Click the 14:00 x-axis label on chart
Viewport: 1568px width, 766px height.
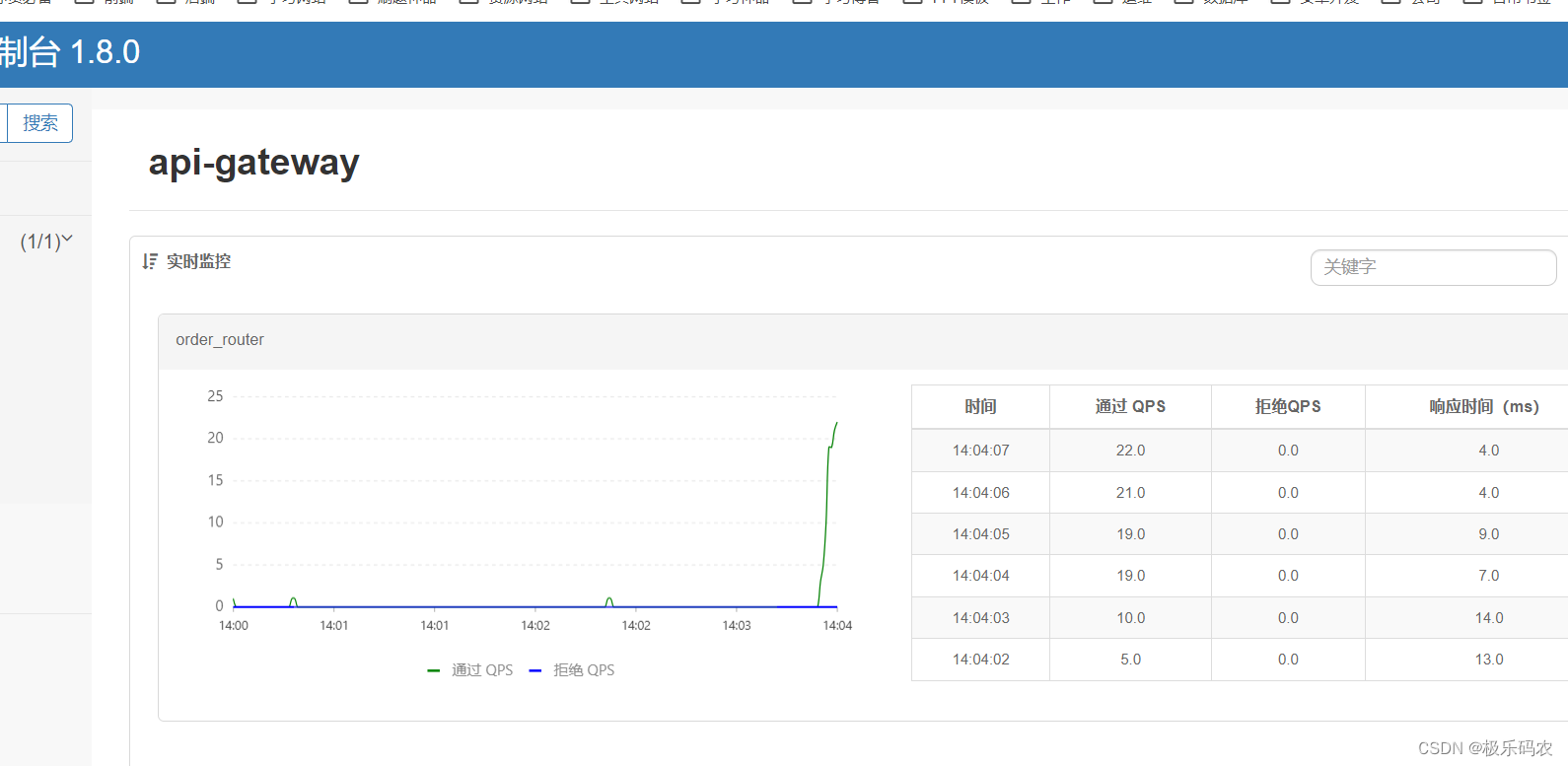click(234, 626)
